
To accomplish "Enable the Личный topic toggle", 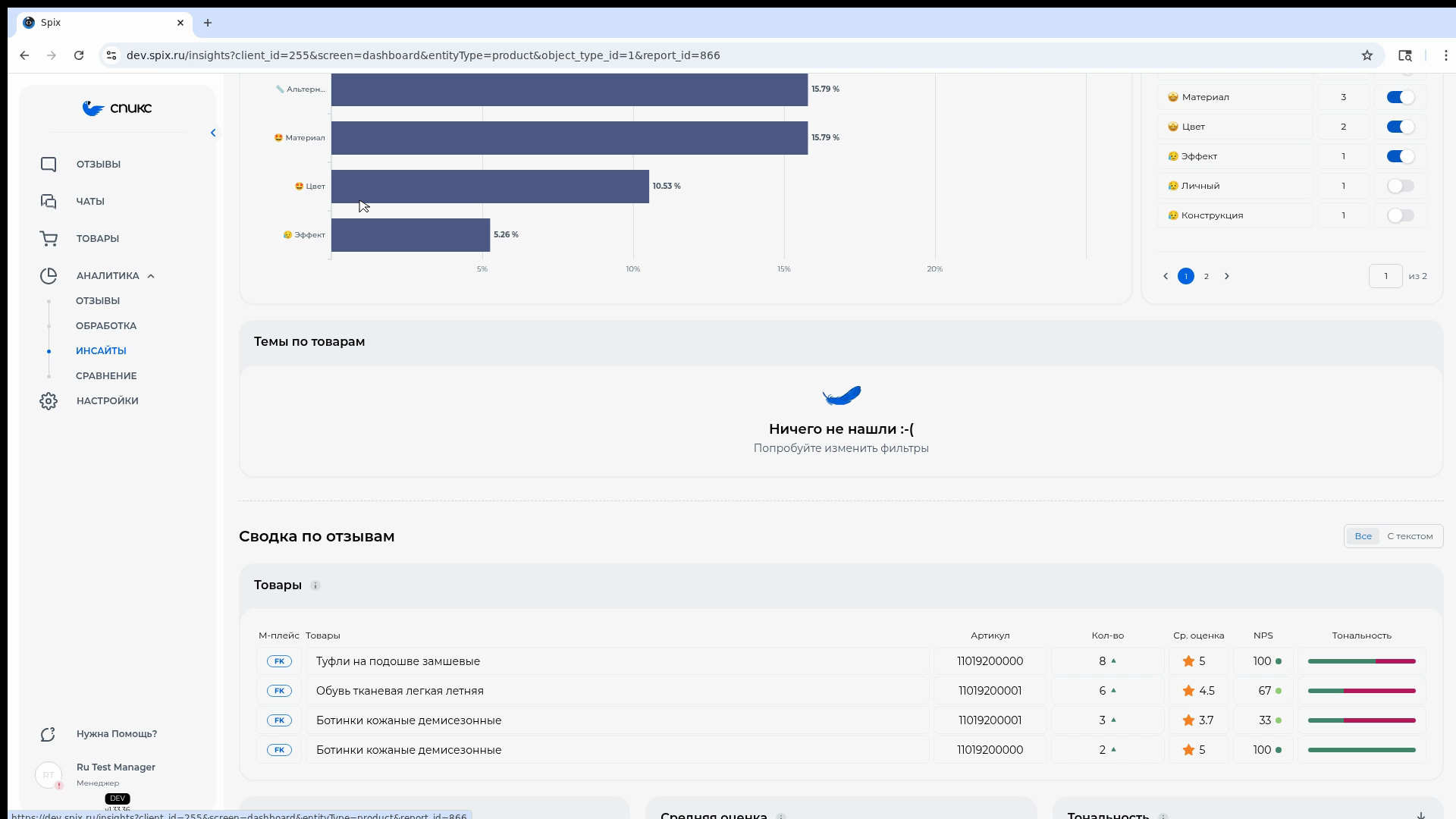I will (x=1400, y=186).
